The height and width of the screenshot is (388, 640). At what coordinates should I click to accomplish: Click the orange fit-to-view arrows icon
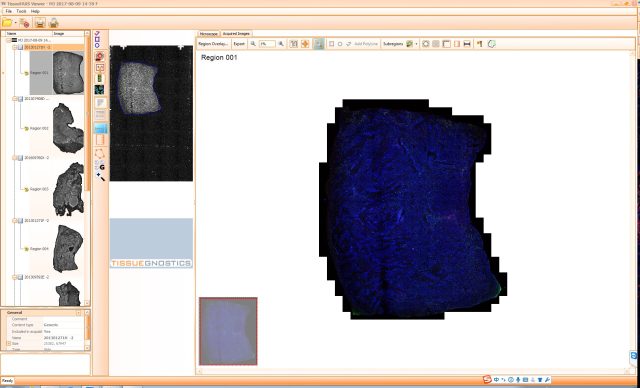(305, 44)
